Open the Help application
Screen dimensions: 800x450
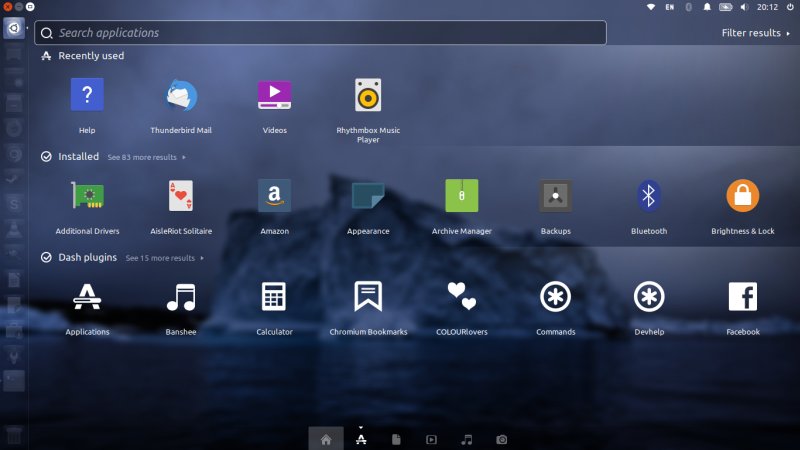(87, 95)
